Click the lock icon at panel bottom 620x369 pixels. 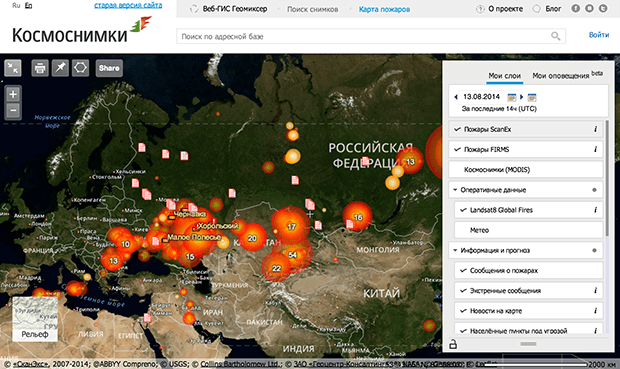[453, 344]
